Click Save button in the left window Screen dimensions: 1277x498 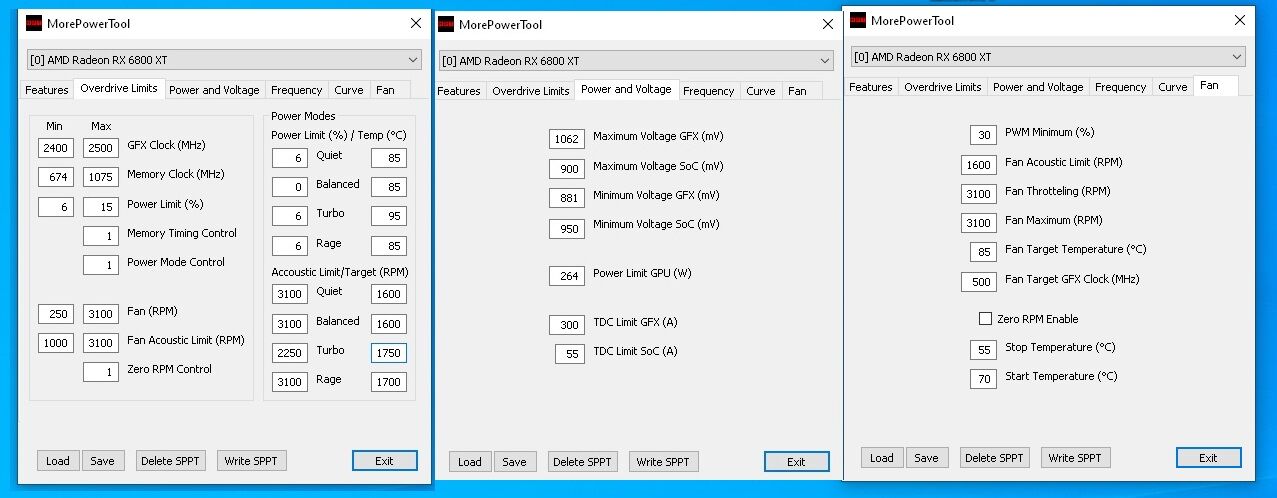coord(102,461)
